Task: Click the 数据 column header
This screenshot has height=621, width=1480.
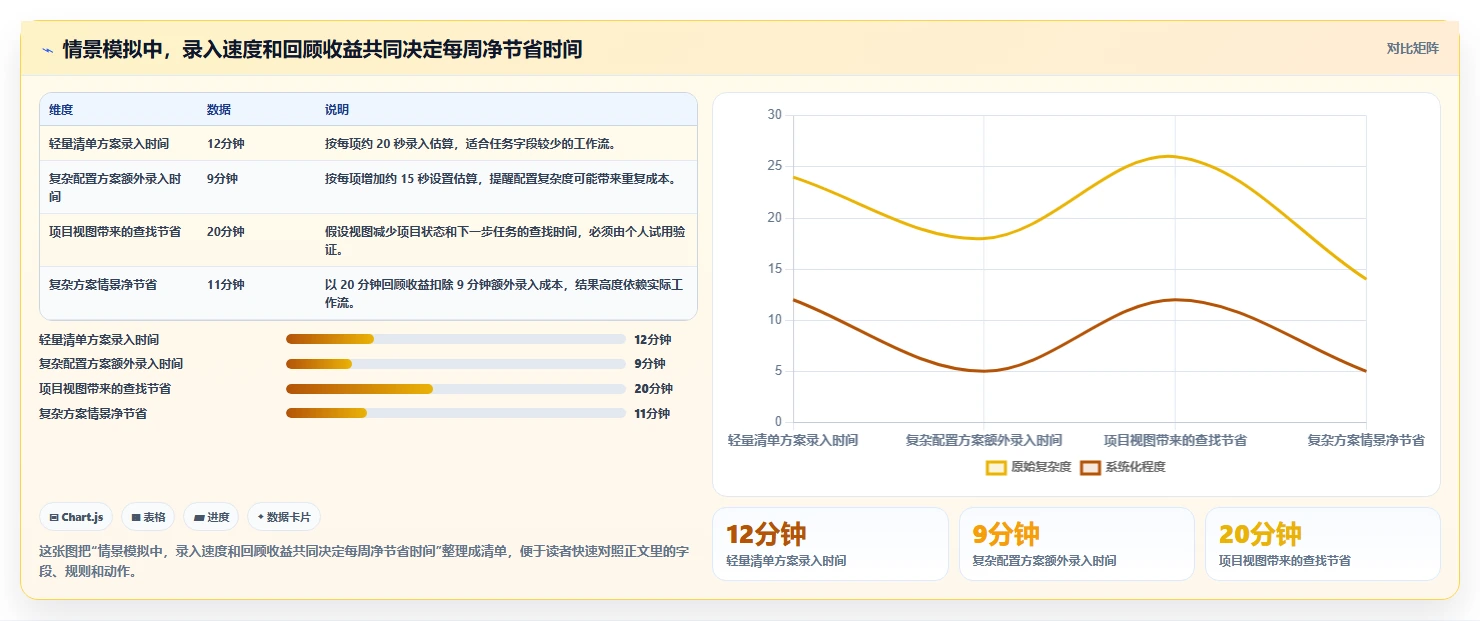Action: pos(219,110)
